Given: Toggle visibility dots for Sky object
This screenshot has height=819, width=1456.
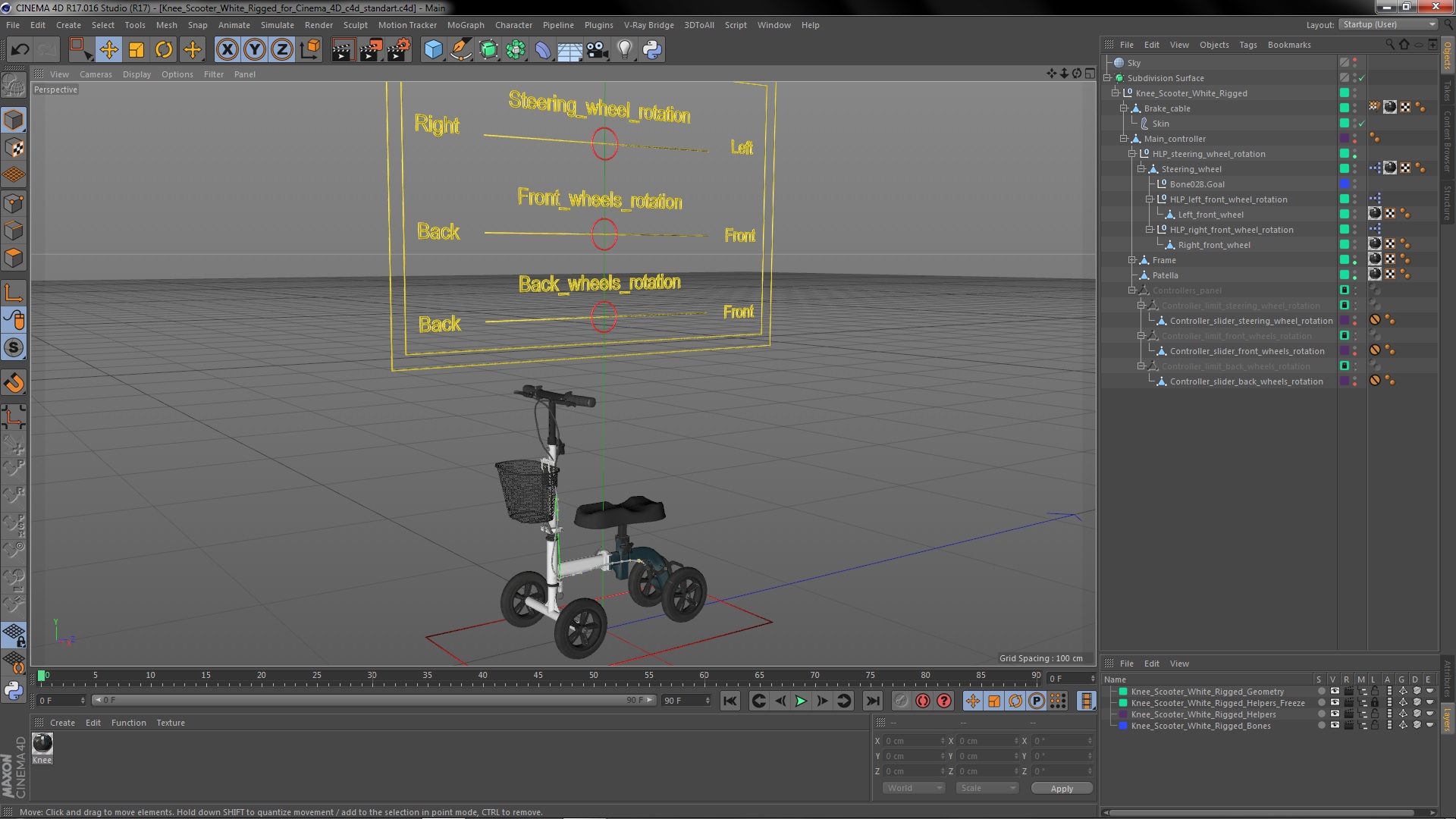Looking at the screenshot, I should pos(1355,63).
